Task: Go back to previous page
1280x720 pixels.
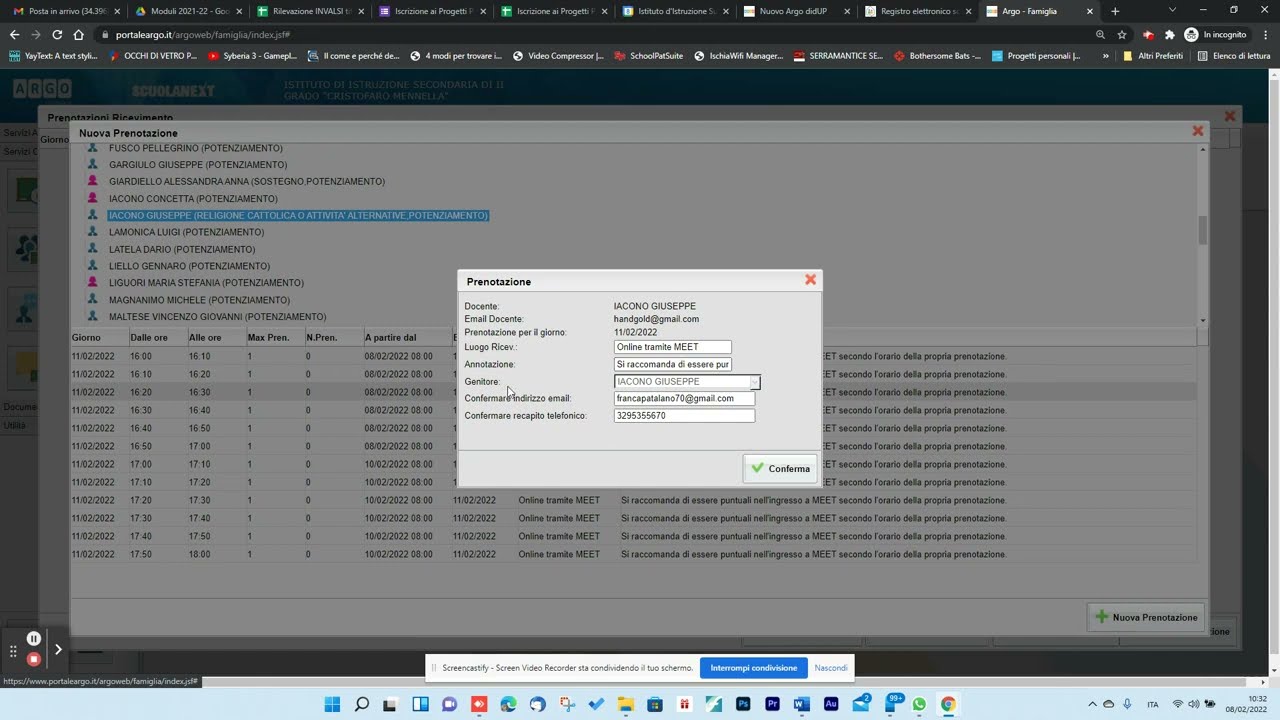Action: click(x=14, y=34)
